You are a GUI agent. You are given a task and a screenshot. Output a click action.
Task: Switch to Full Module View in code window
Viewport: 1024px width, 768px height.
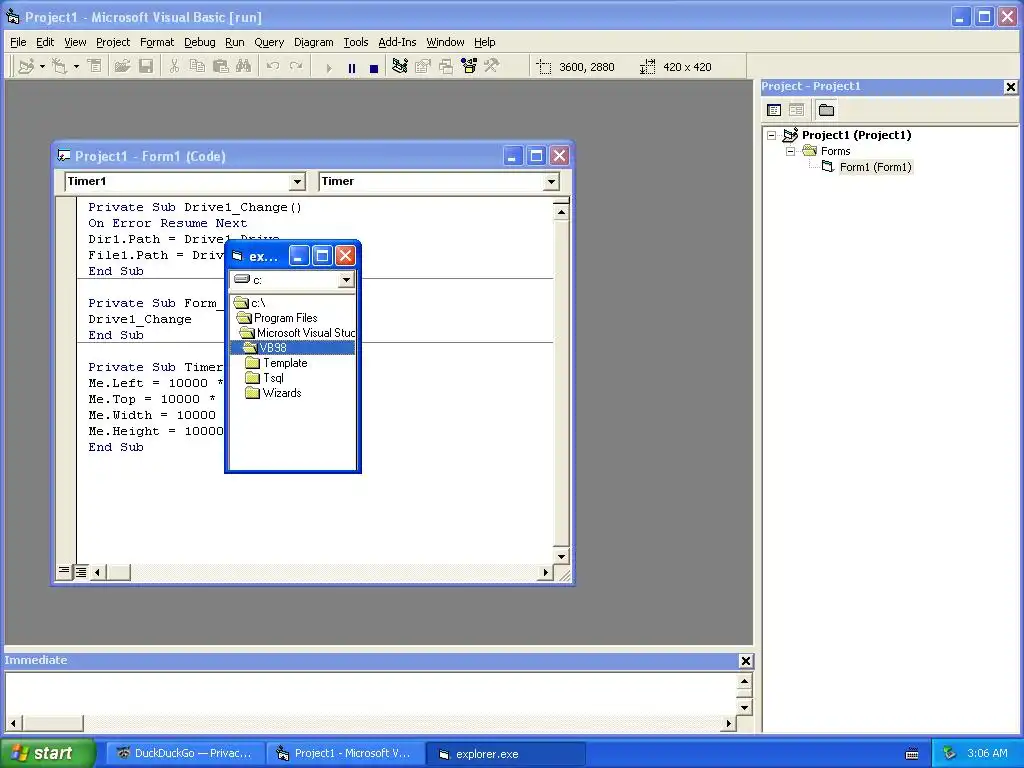pos(81,572)
